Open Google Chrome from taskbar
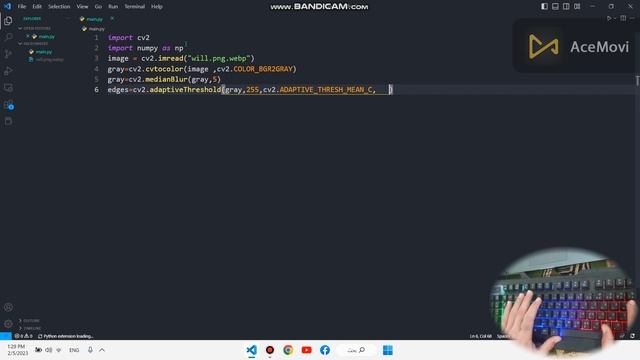 tap(288, 350)
